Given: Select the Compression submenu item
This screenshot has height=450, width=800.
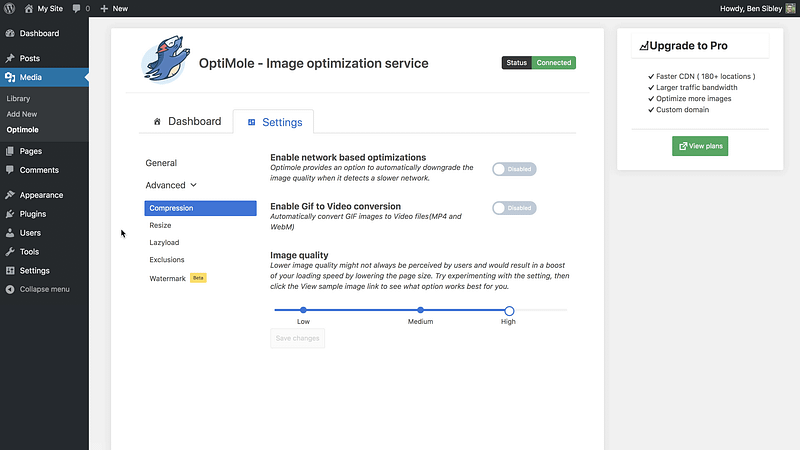Looking at the screenshot, I should 201,208.
